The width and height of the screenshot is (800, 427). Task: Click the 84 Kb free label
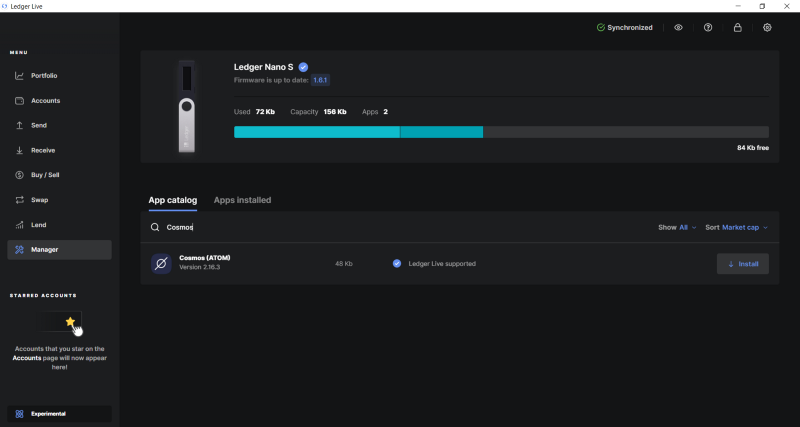[x=753, y=148]
